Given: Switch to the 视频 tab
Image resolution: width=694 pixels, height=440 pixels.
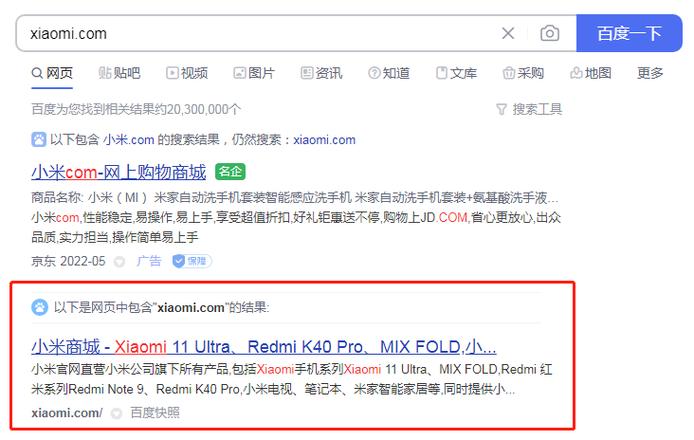Looking at the screenshot, I should coord(187,73).
